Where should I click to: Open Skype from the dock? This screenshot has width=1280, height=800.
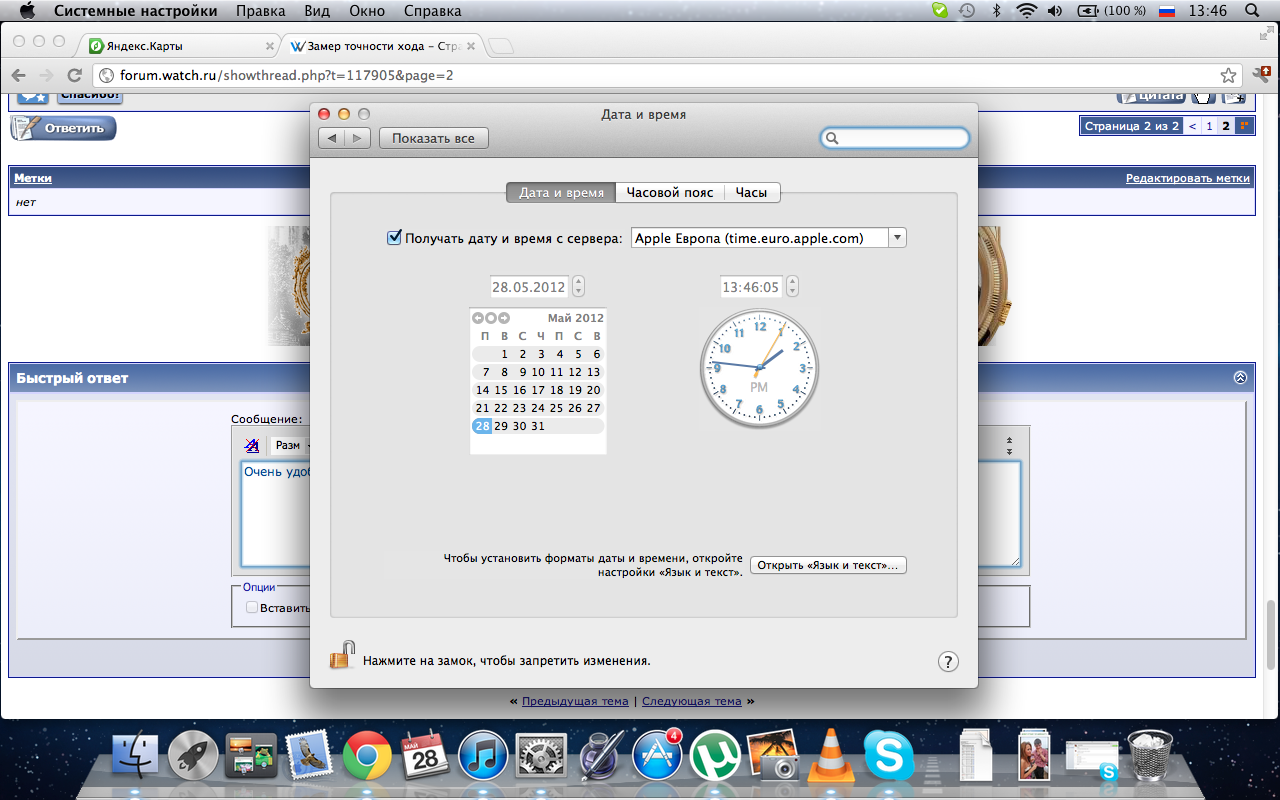888,755
